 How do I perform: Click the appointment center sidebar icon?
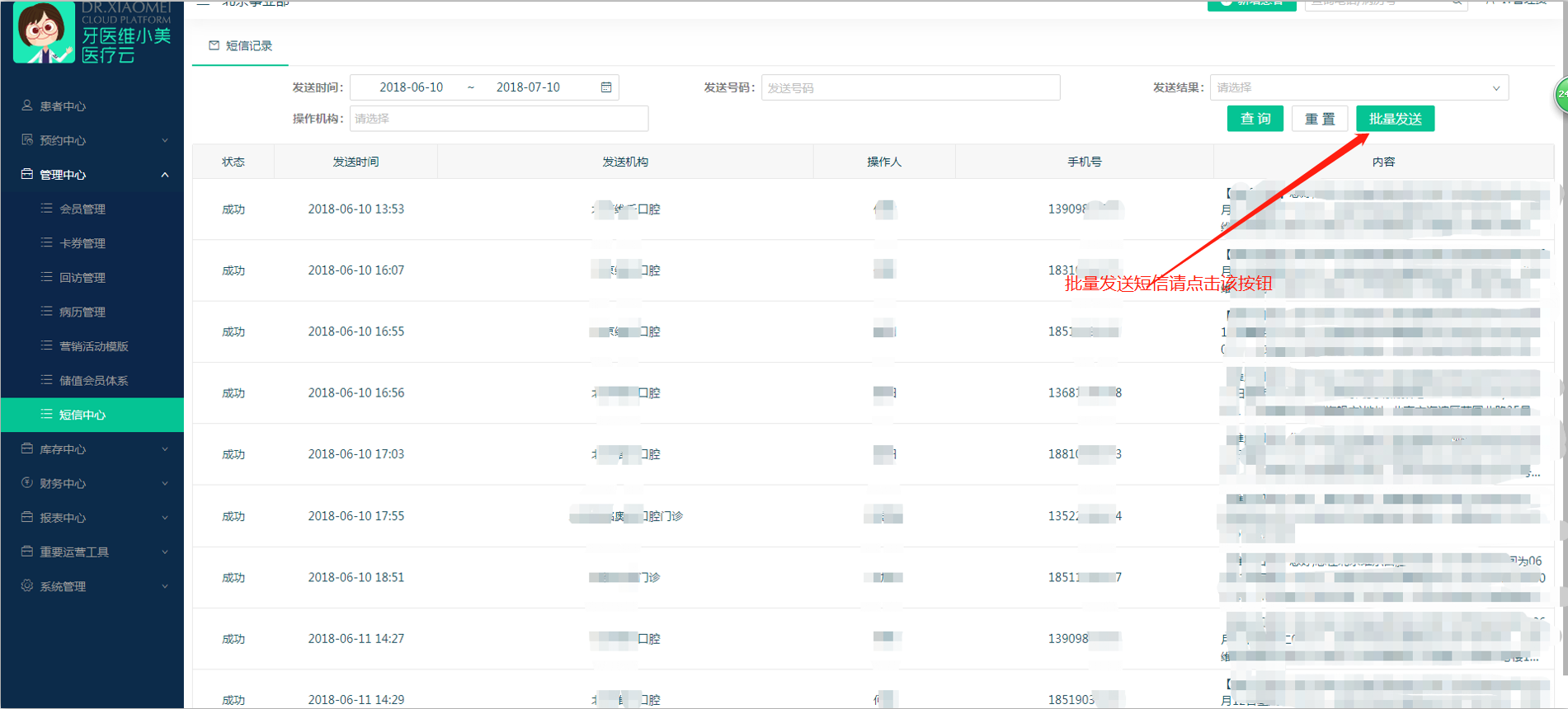click(x=27, y=140)
